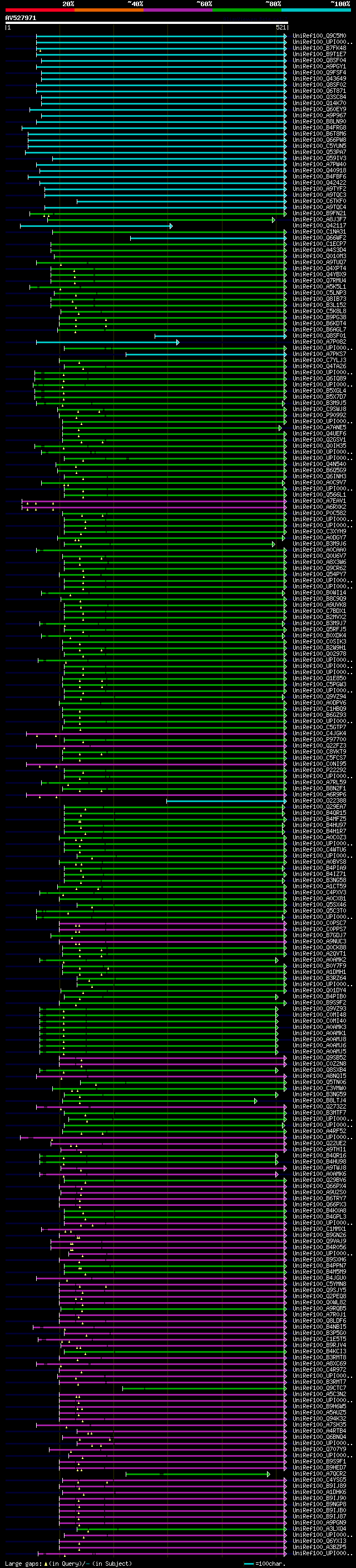Click the '=100char.' scale legend
The width and height of the screenshot is (356, 1568).
(x=265, y=1564)
